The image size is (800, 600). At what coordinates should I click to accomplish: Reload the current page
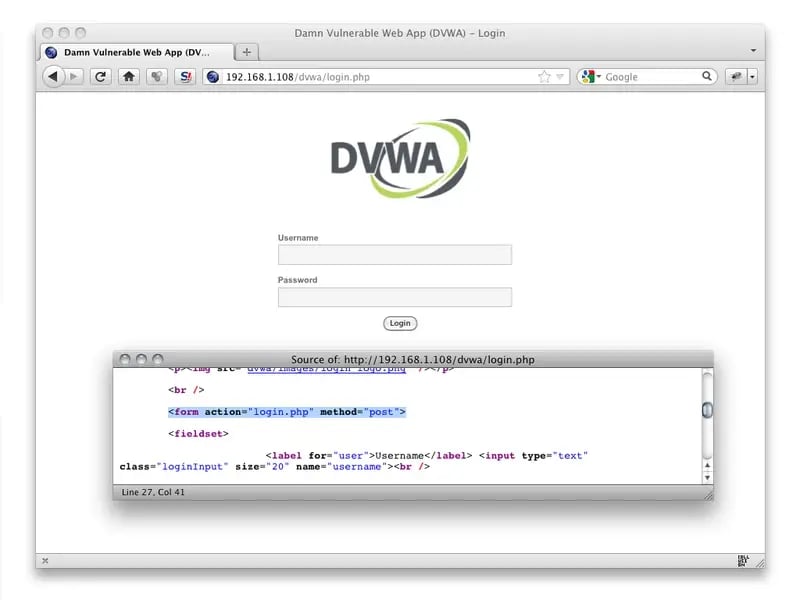(100, 76)
